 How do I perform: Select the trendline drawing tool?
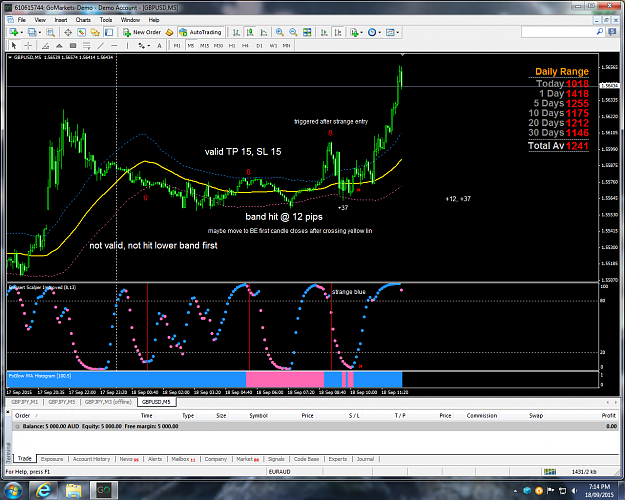pos(101,45)
